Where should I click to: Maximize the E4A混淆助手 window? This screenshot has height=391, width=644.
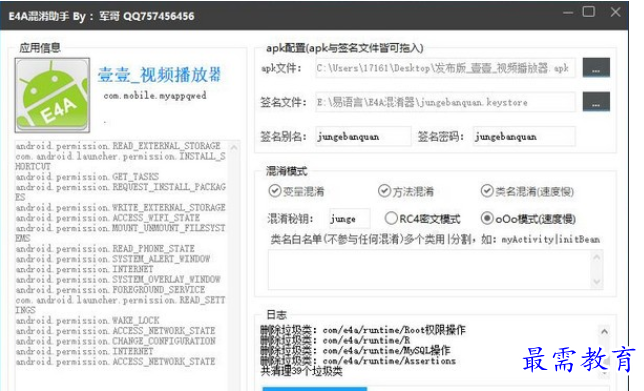point(589,12)
